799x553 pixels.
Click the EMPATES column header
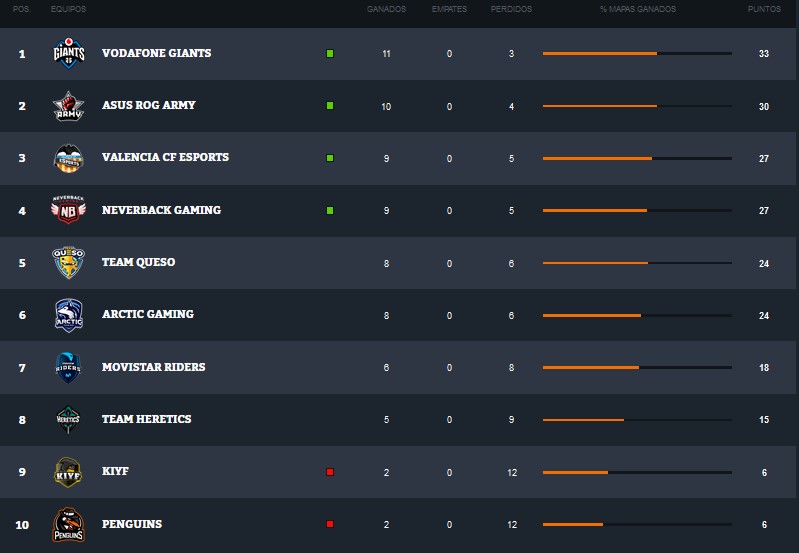(449, 9)
